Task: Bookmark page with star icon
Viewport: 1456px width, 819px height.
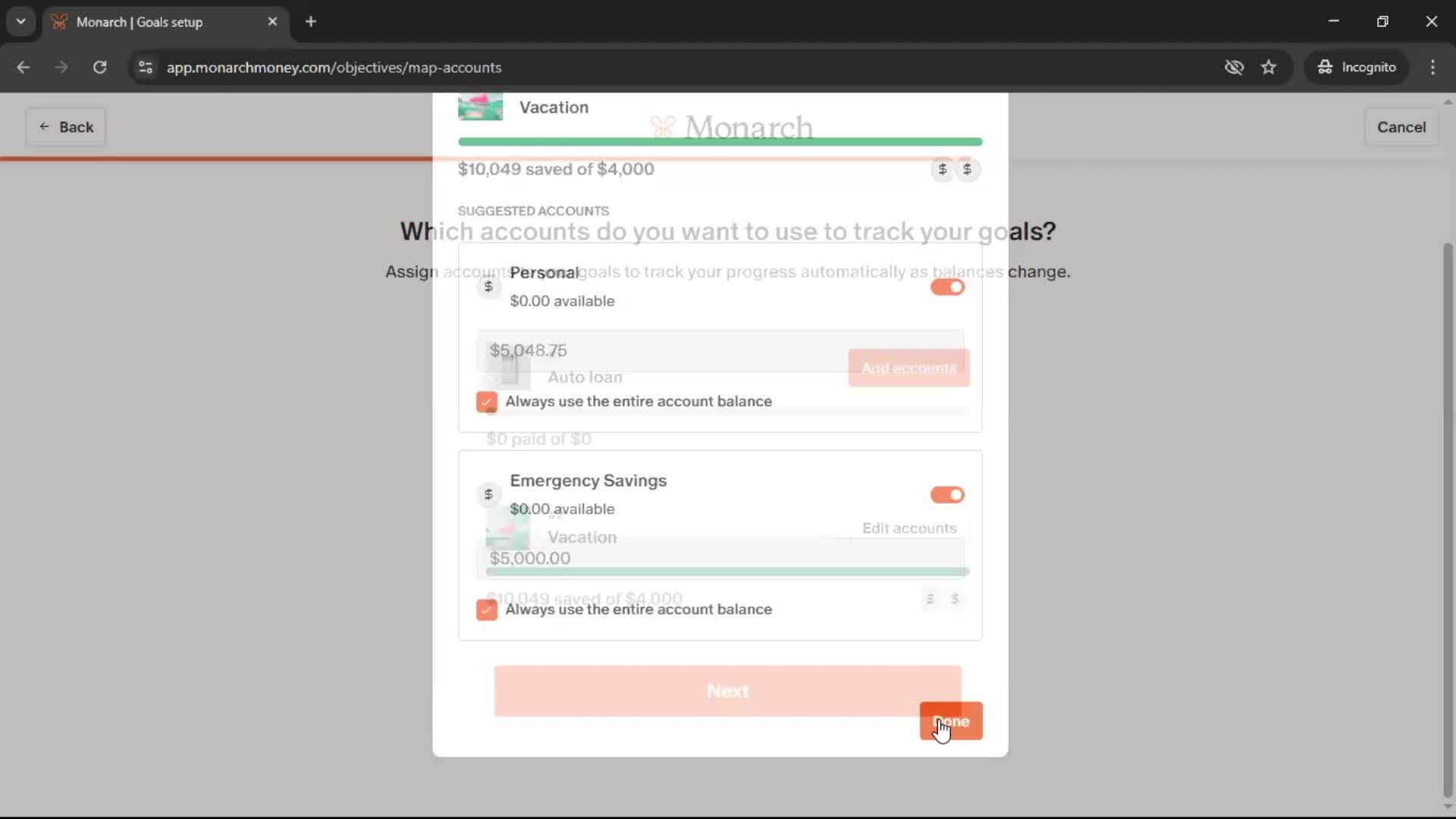Action: coord(1269,67)
